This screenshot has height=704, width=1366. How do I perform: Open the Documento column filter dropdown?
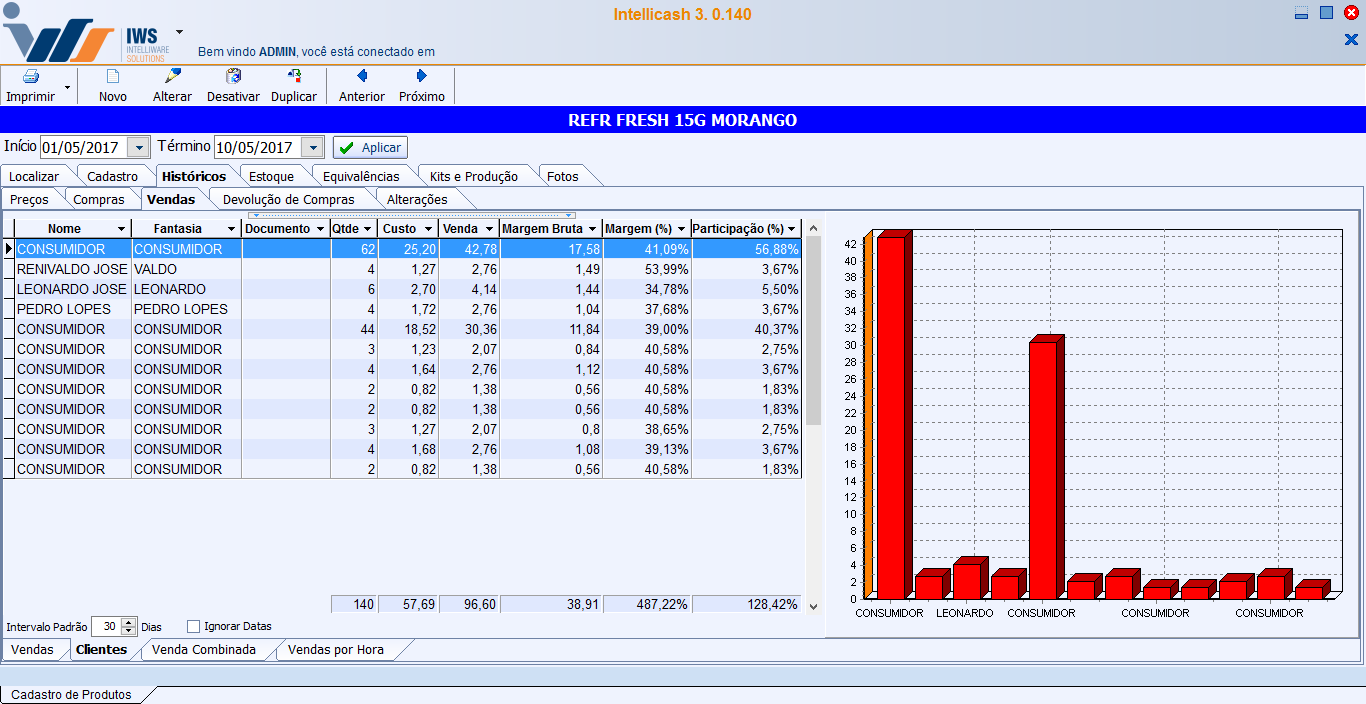pos(321,229)
